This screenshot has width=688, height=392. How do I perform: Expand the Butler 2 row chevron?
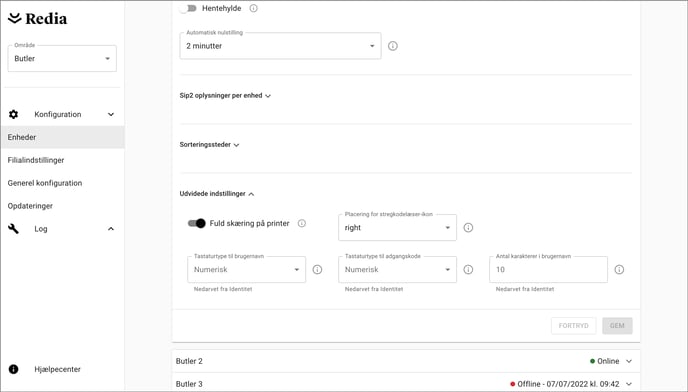click(629, 361)
